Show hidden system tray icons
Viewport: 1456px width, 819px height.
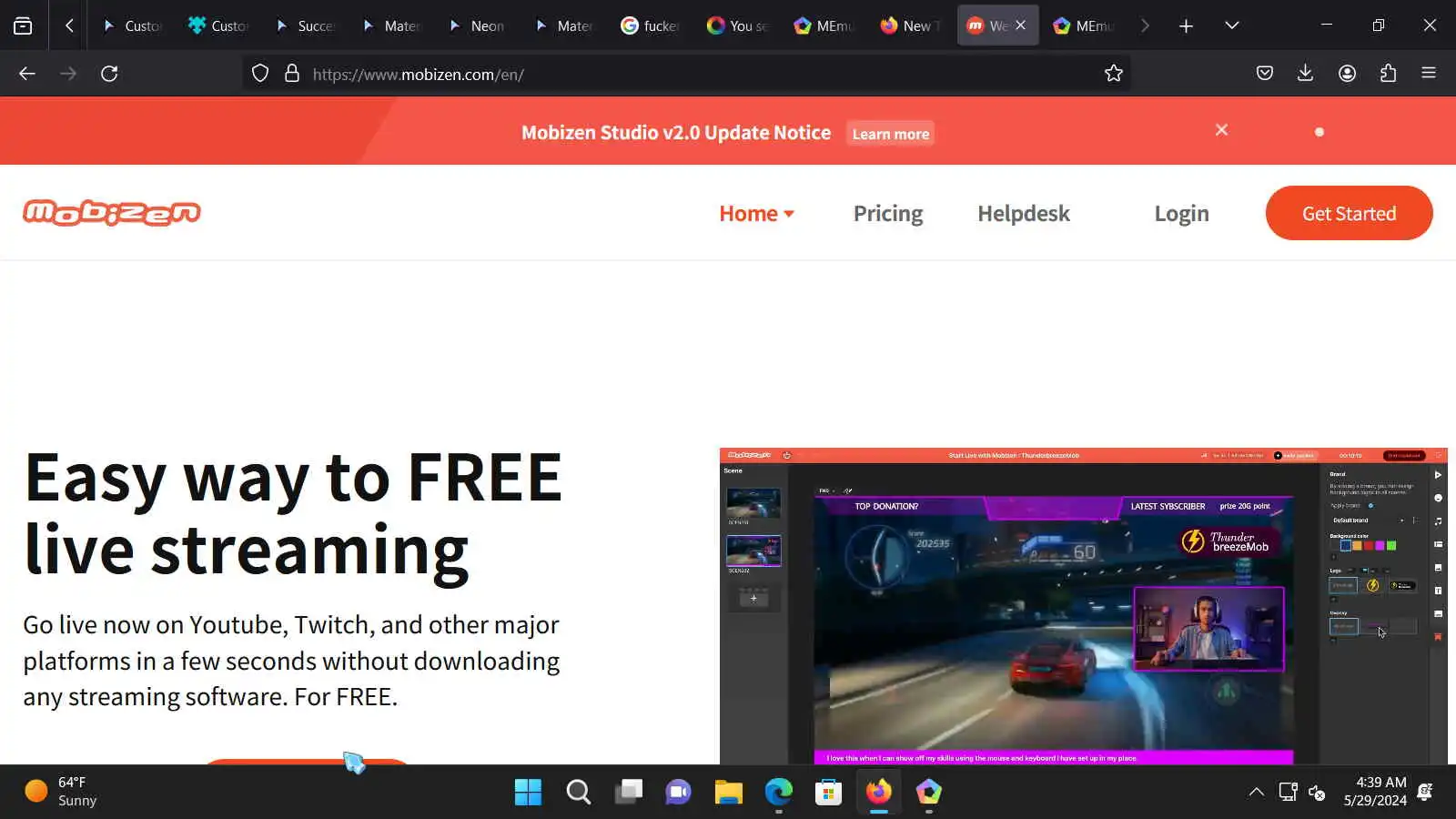[x=1257, y=792]
